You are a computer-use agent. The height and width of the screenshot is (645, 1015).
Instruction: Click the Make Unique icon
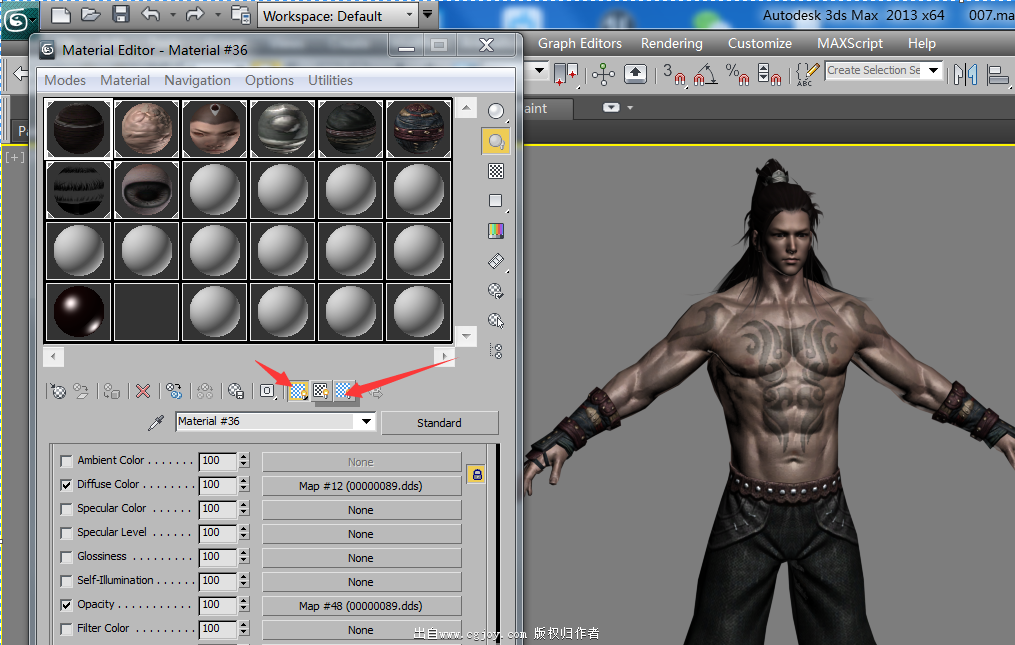tap(205, 391)
